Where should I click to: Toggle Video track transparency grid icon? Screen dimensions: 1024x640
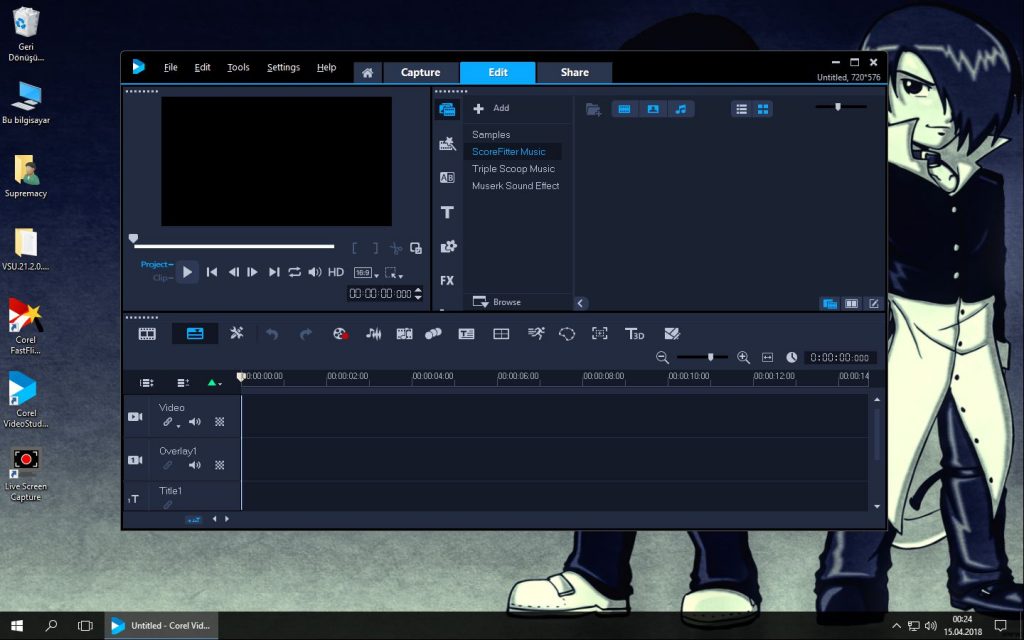(x=219, y=422)
